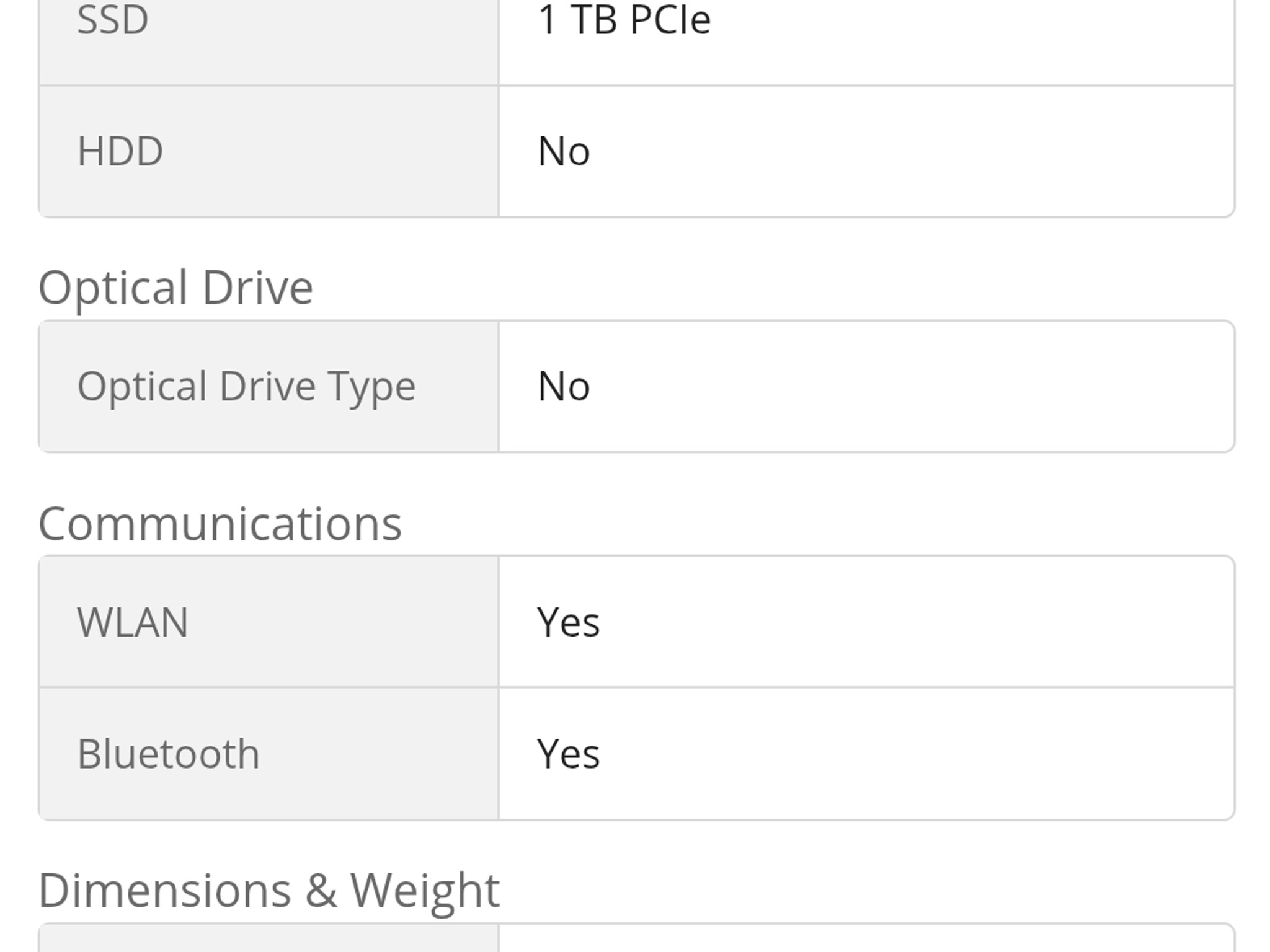Click the word Drive in Optical Drive heading

[257, 288]
